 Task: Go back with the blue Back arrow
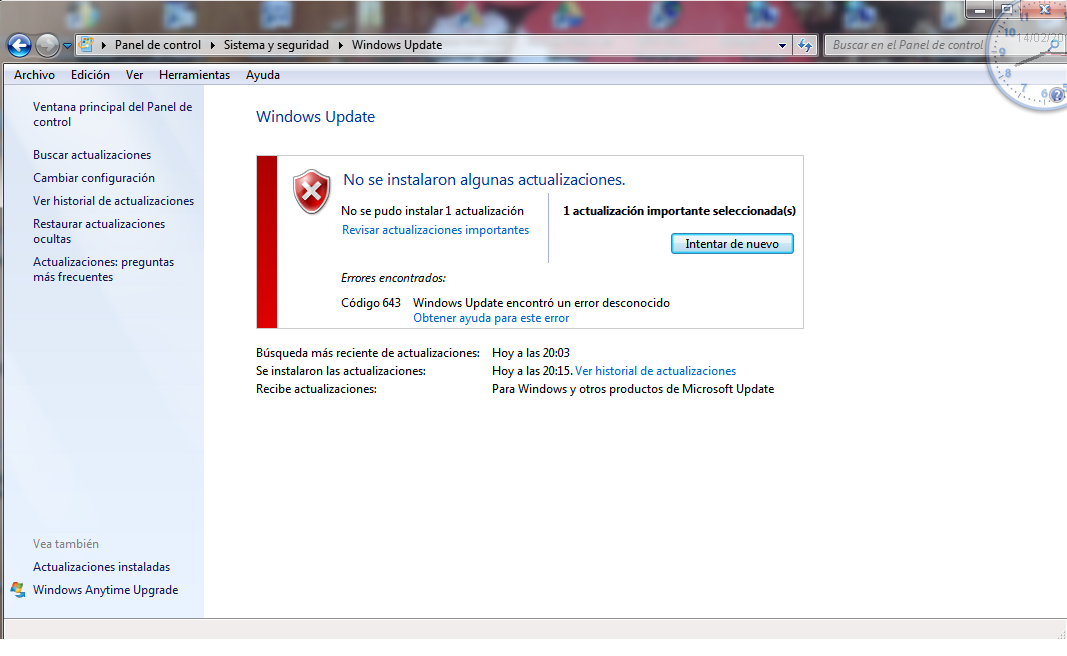(19, 46)
